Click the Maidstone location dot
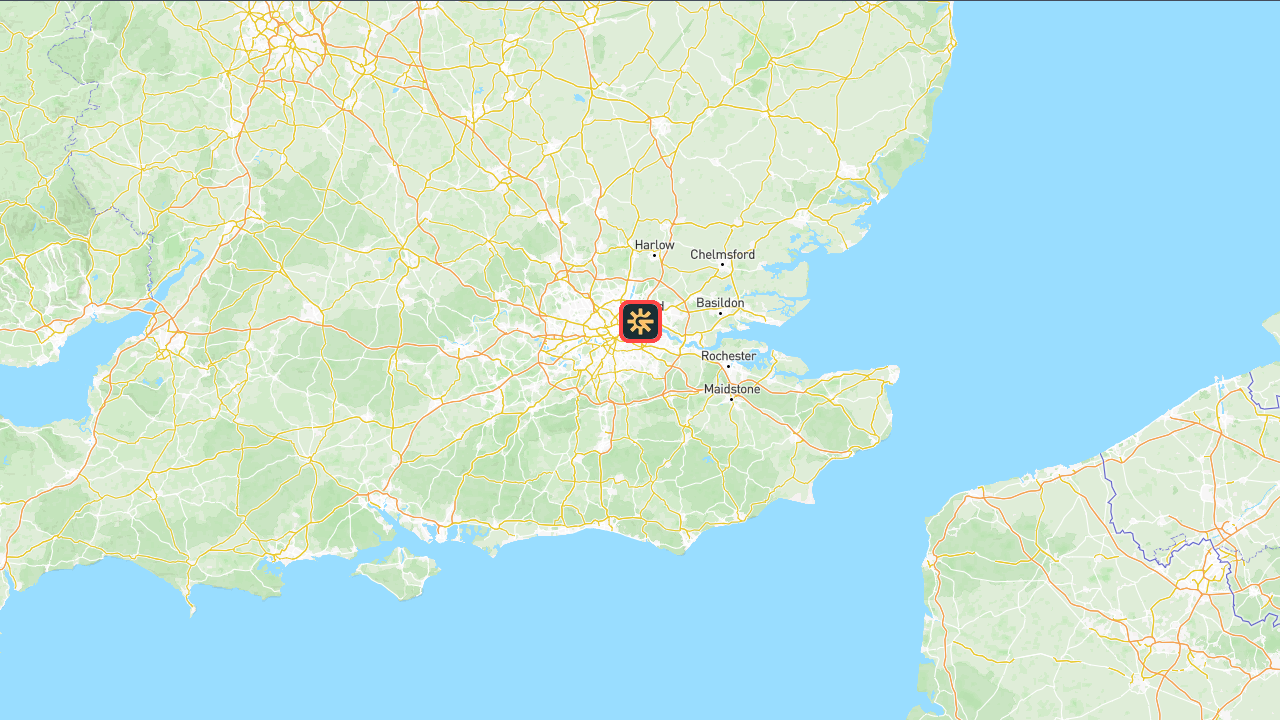1280x720 pixels. (731, 399)
